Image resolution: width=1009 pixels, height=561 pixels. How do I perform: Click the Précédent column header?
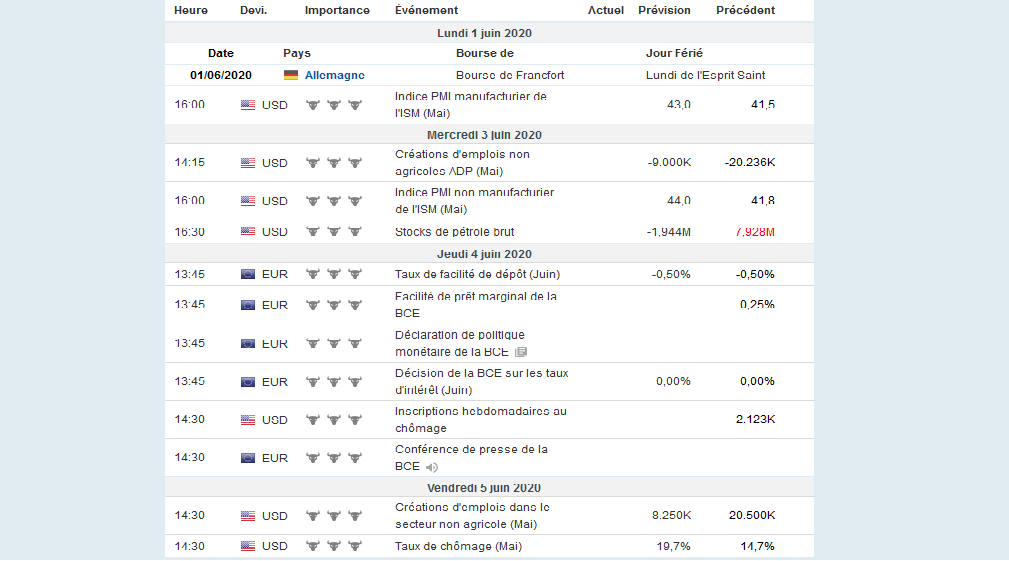(745, 10)
